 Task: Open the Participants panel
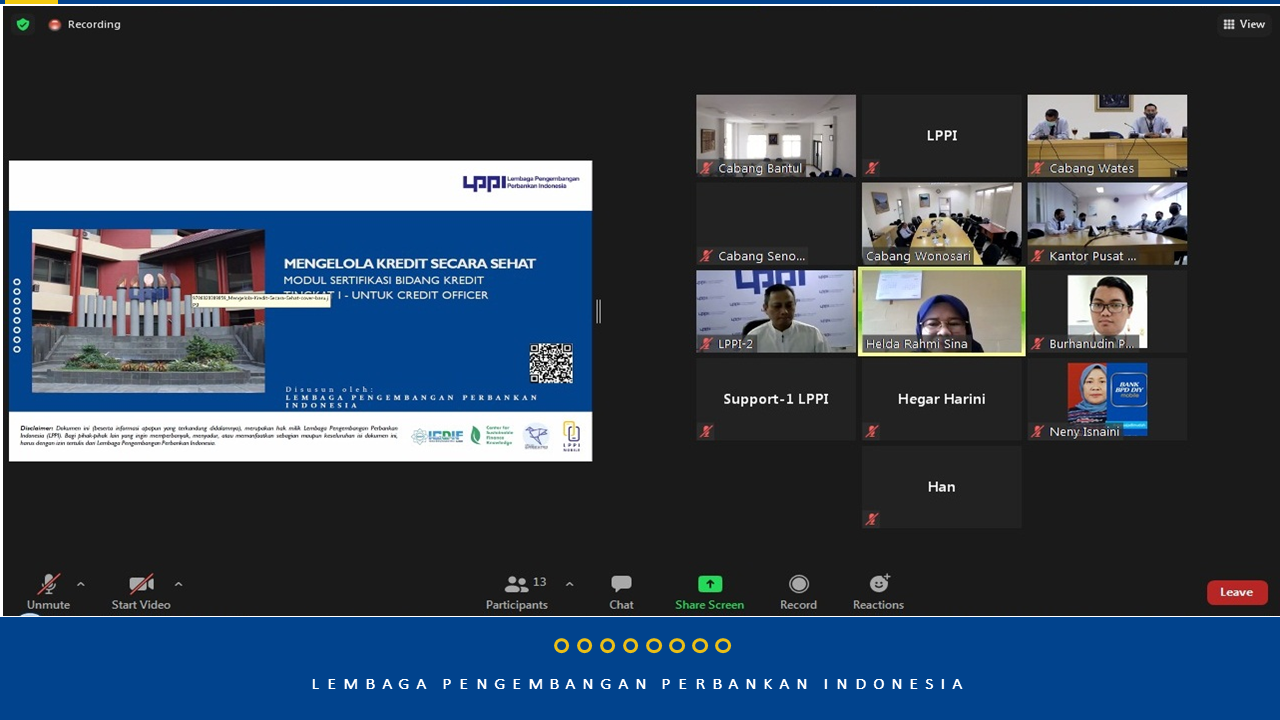517,592
